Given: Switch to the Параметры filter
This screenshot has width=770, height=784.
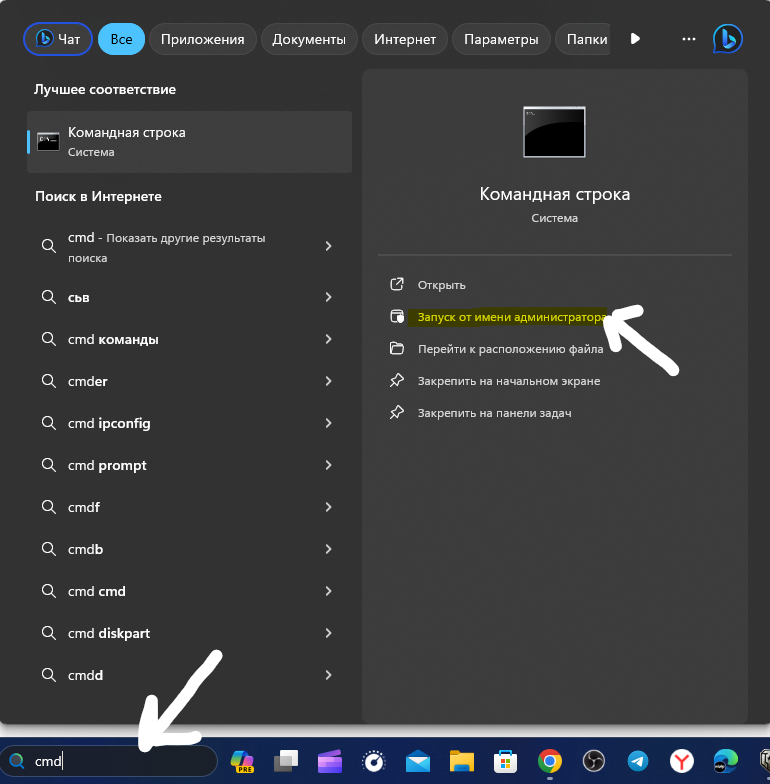Looking at the screenshot, I should point(501,39).
